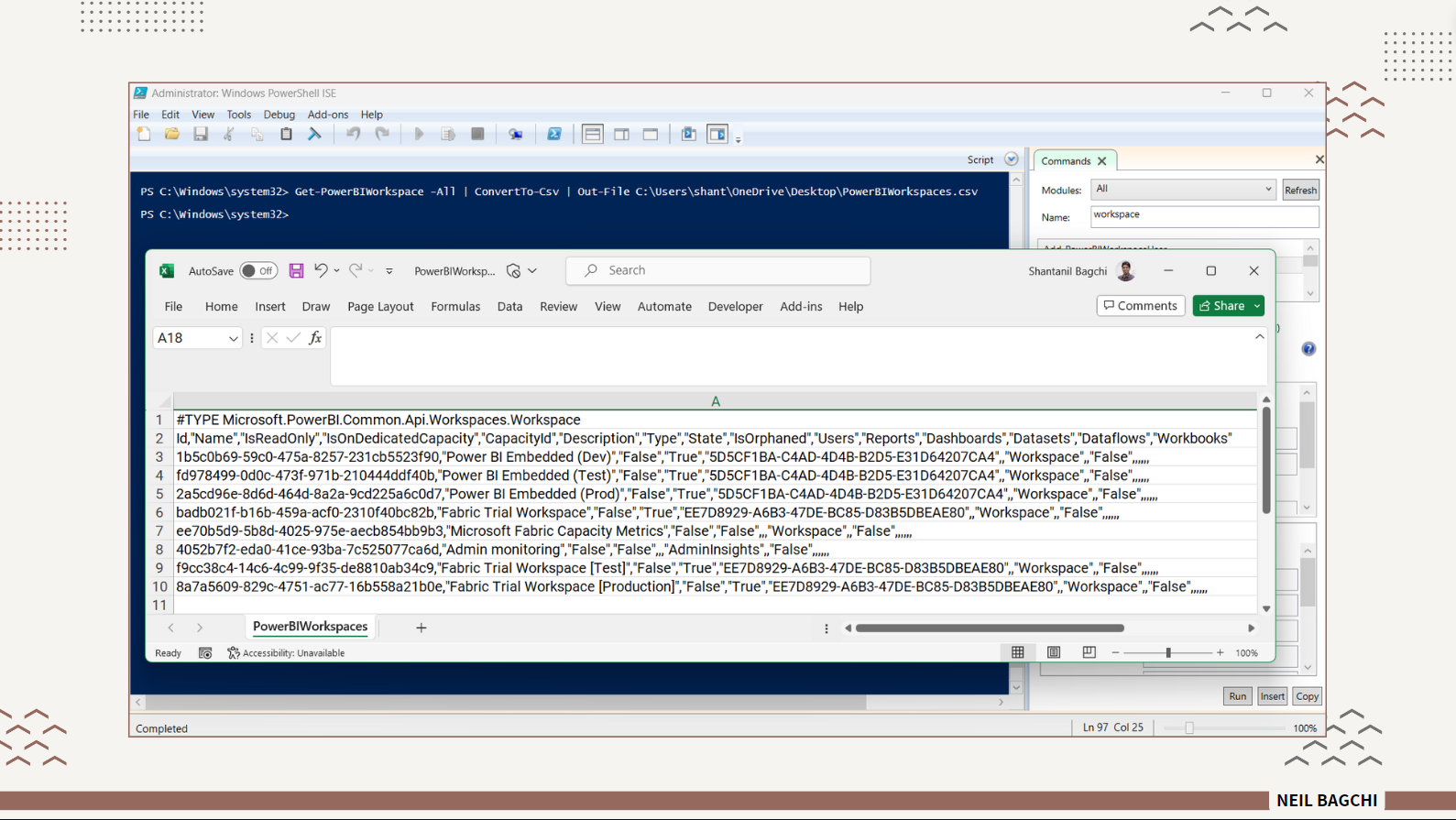Launch PowerShell.exe icon in ISE toolbar

click(x=554, y=135)
